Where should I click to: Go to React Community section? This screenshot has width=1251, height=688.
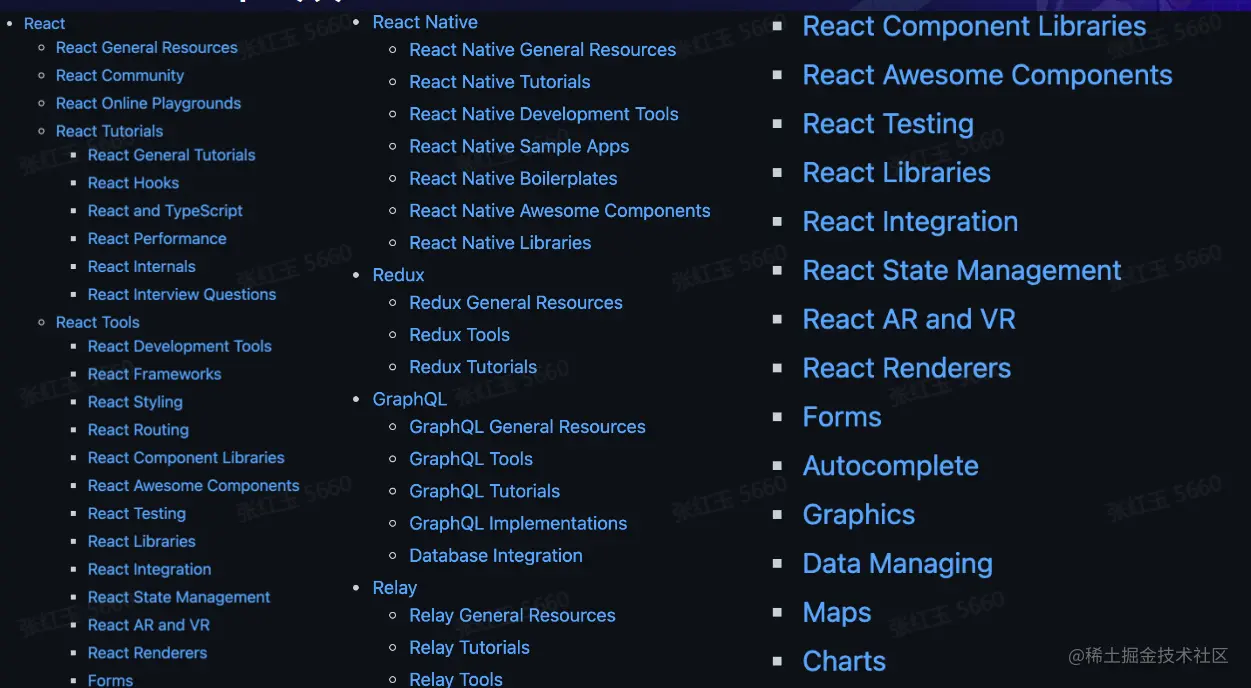point(120,75)
